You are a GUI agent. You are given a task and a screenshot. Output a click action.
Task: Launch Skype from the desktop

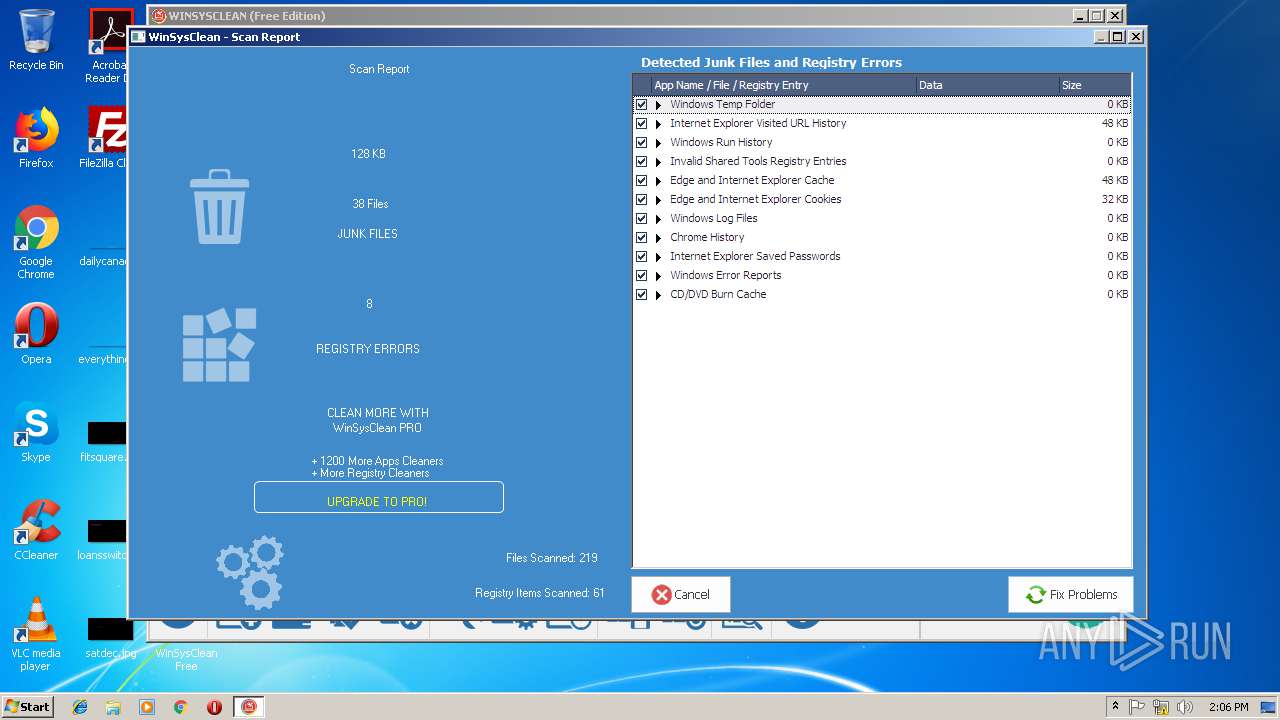(x=36, y=432)
